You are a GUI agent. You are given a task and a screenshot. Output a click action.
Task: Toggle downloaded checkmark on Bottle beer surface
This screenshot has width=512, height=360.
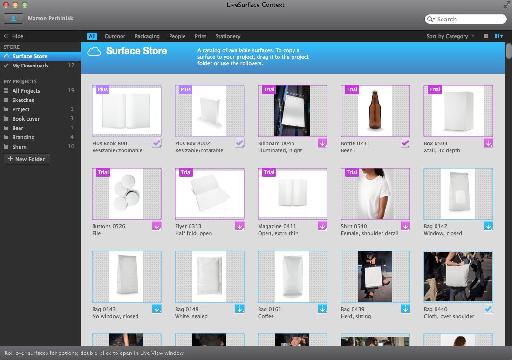(x=405, y=143)
